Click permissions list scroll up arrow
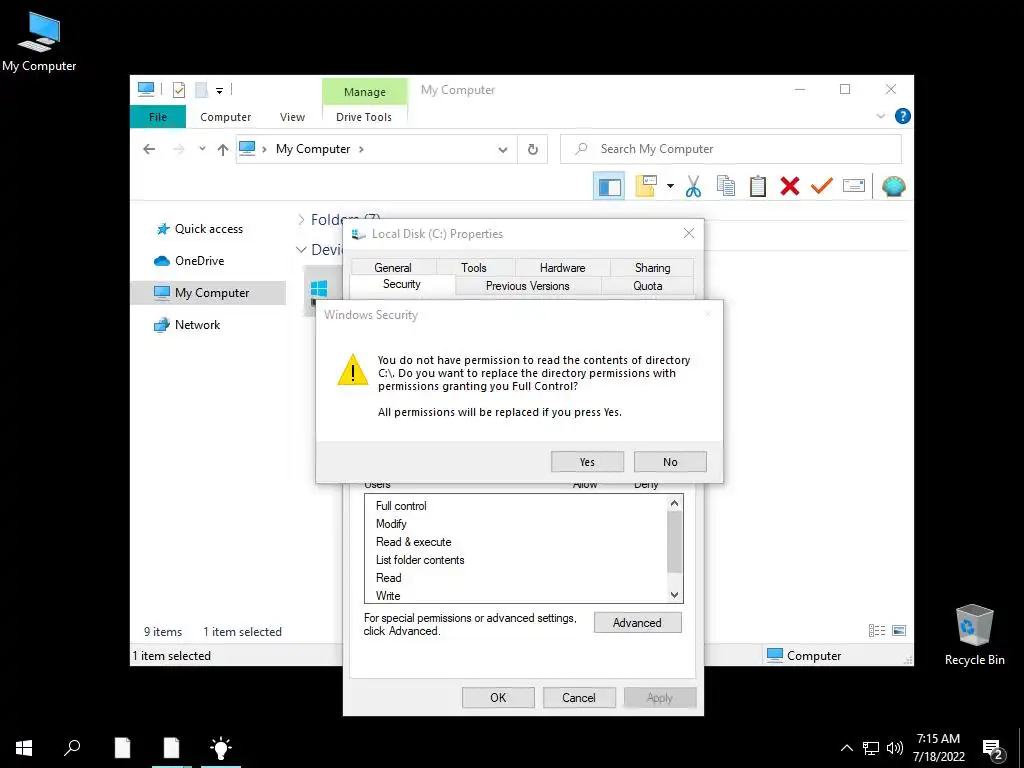 675,503
